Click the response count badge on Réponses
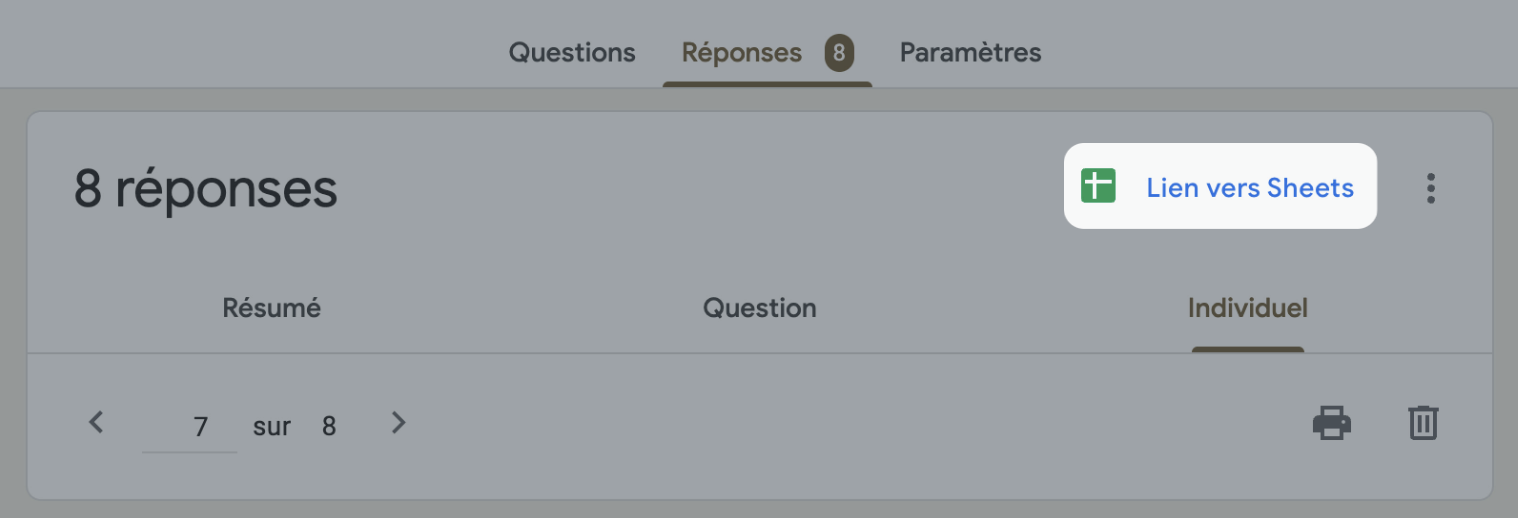 (x=839, y=53)
